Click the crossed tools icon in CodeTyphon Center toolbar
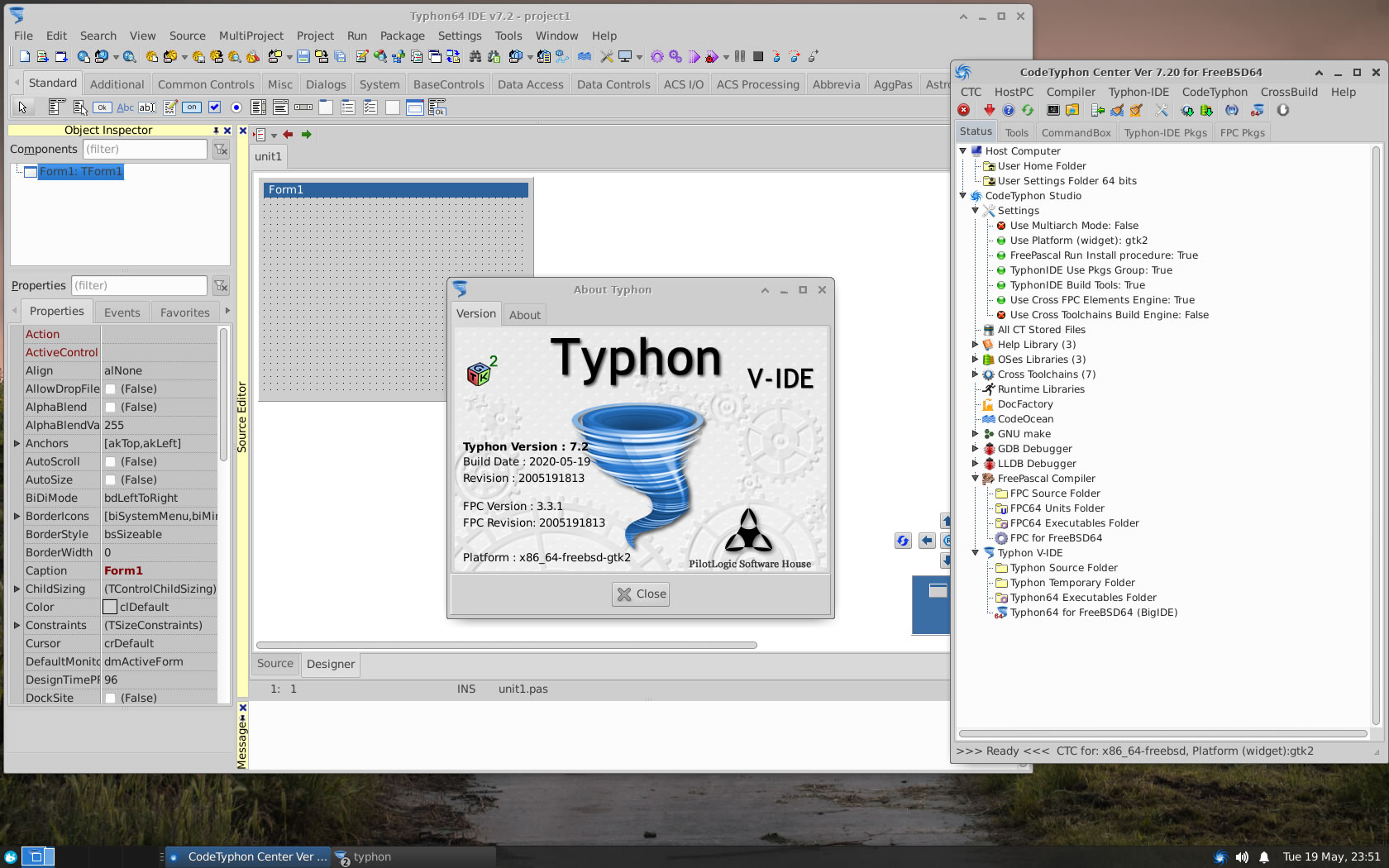1389x868 pixels. (x=1162, y=110)
